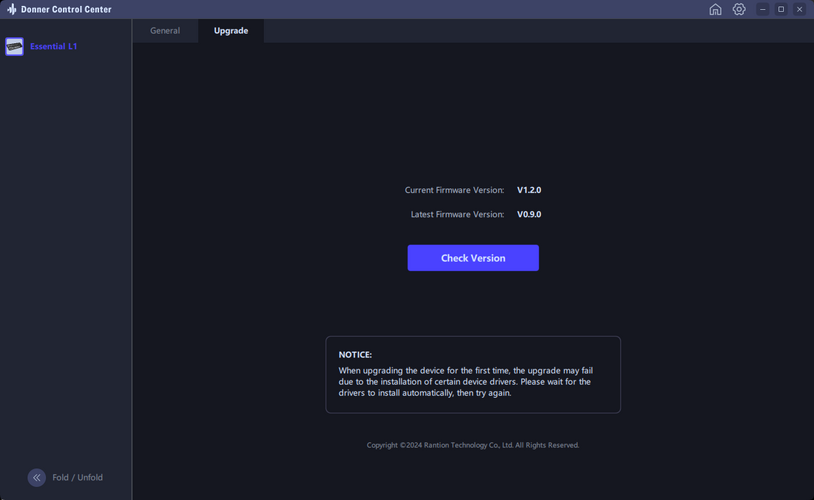Close the Donner Control Center window

(799, 9)
